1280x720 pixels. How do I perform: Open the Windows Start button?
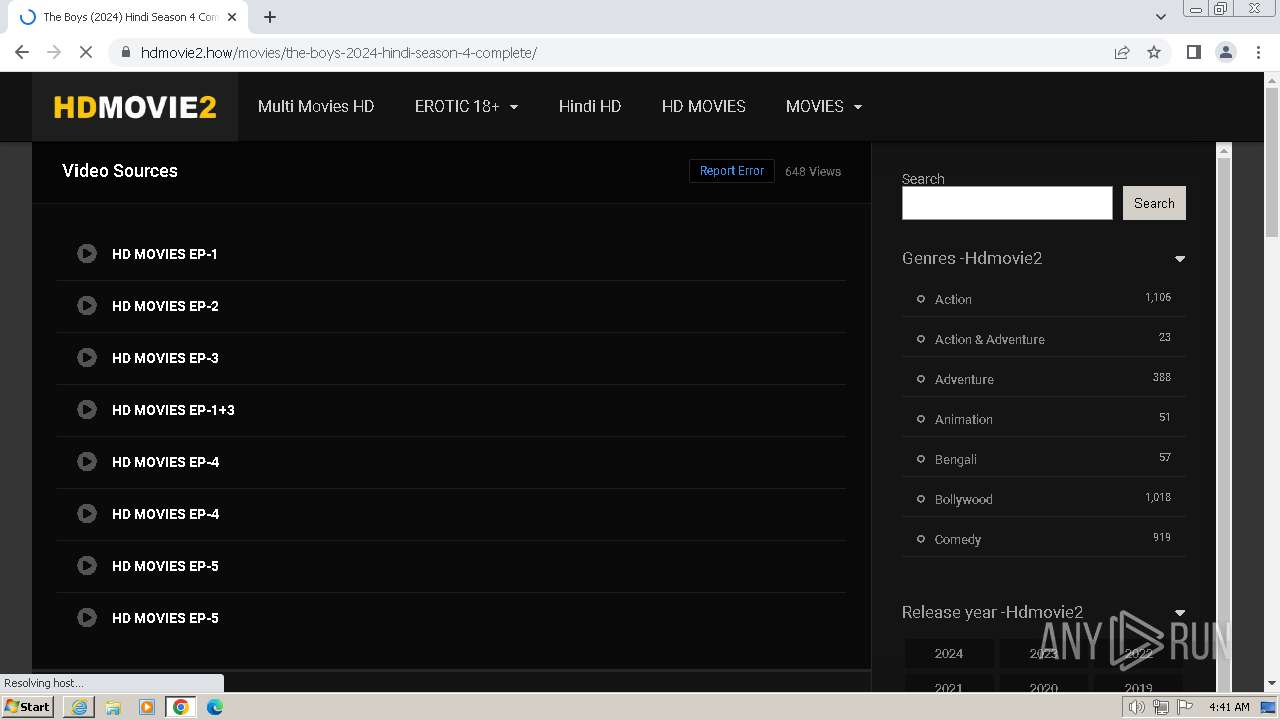click(x=28, y=706)
